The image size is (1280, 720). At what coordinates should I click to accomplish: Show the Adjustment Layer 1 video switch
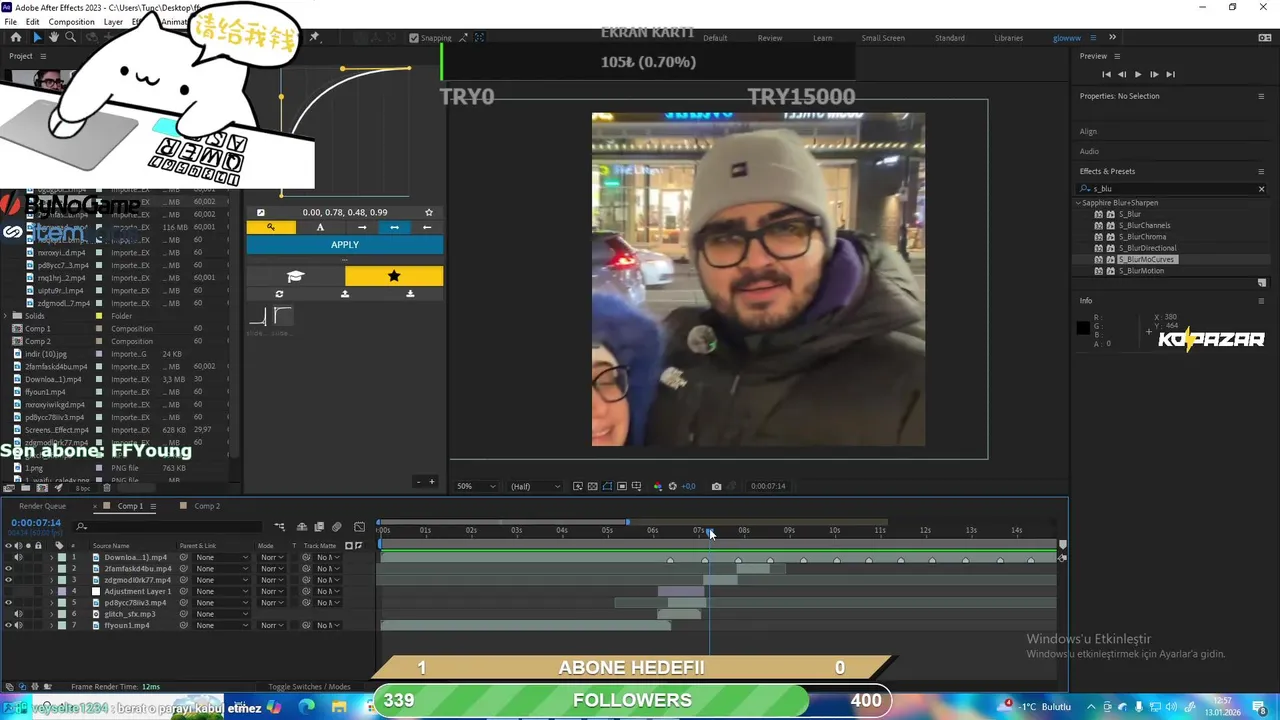(9, 591)
